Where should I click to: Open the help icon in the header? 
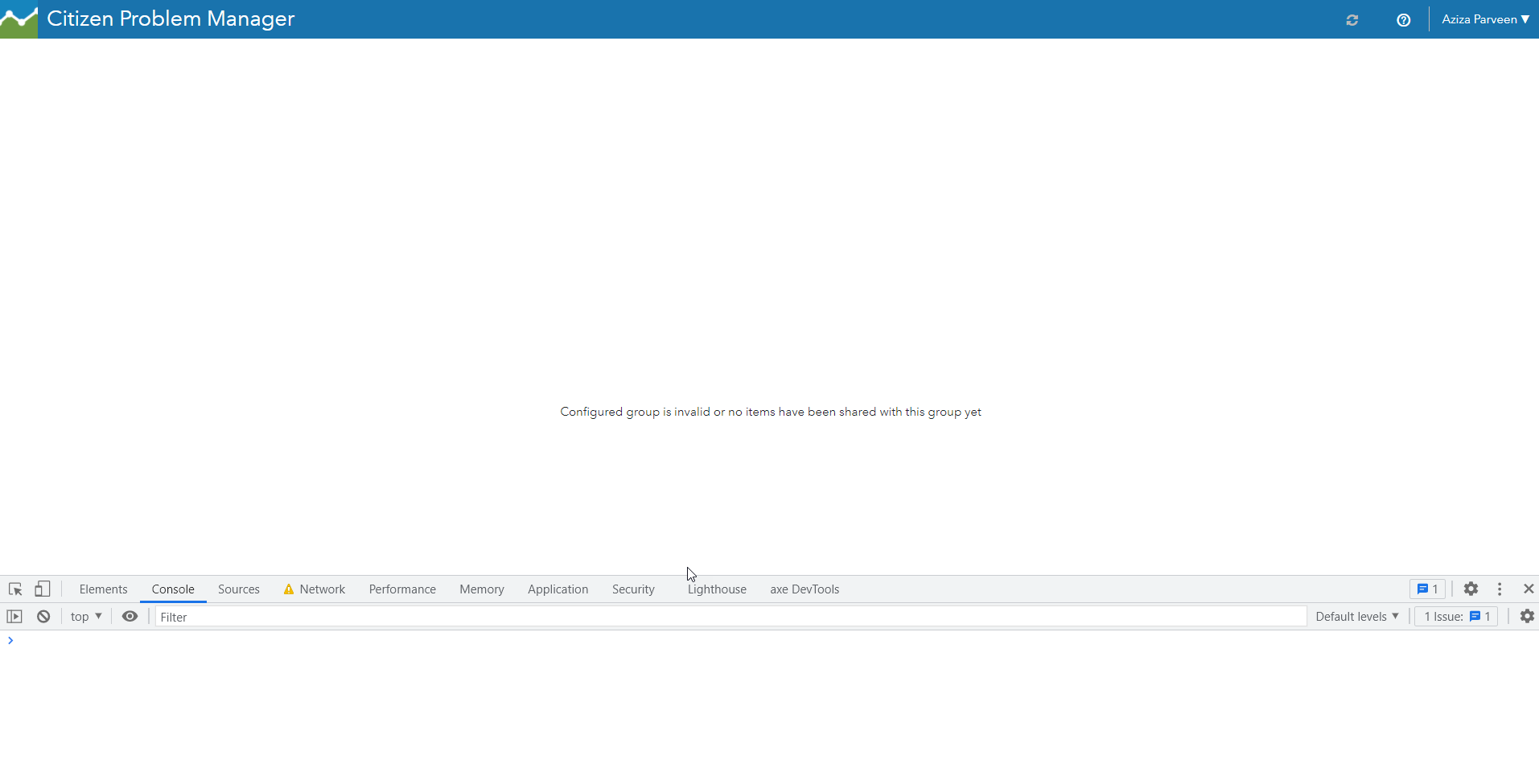(1403, 19)
